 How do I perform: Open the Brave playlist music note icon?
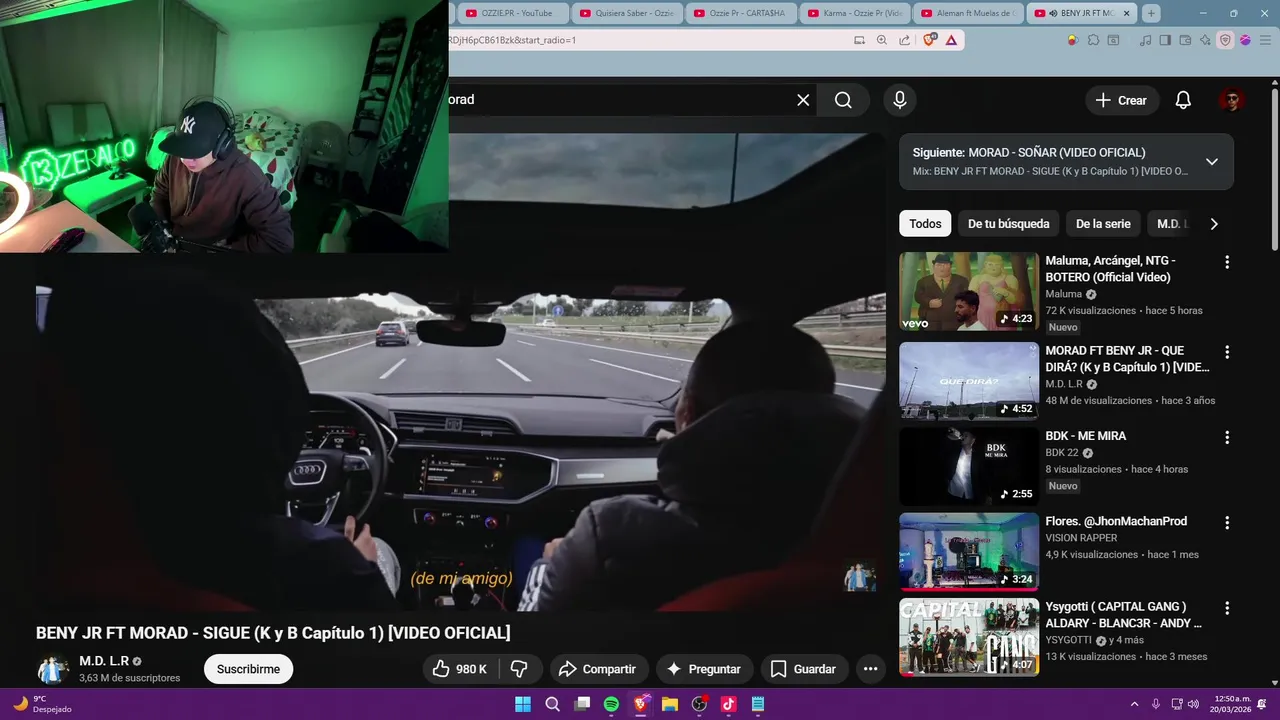[x=1147, y=40]
